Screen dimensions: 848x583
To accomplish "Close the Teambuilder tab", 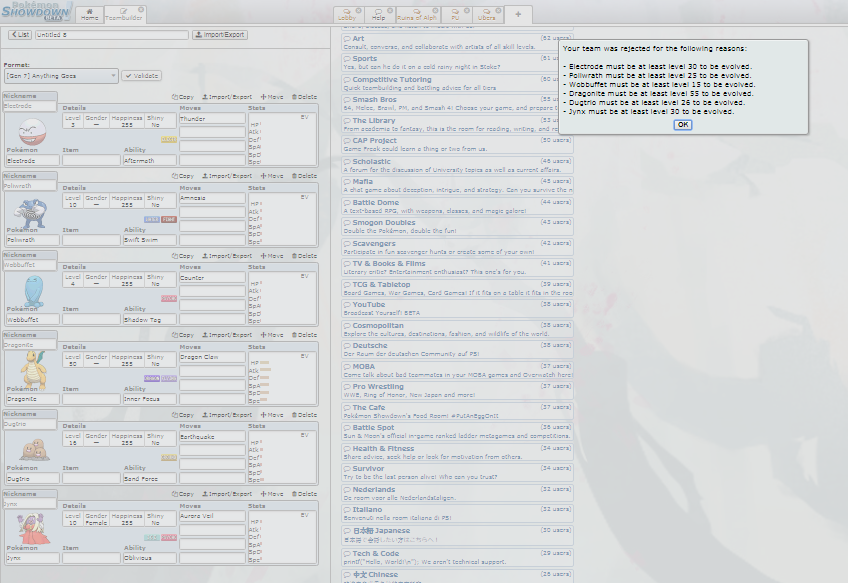I will click(141, 10).
